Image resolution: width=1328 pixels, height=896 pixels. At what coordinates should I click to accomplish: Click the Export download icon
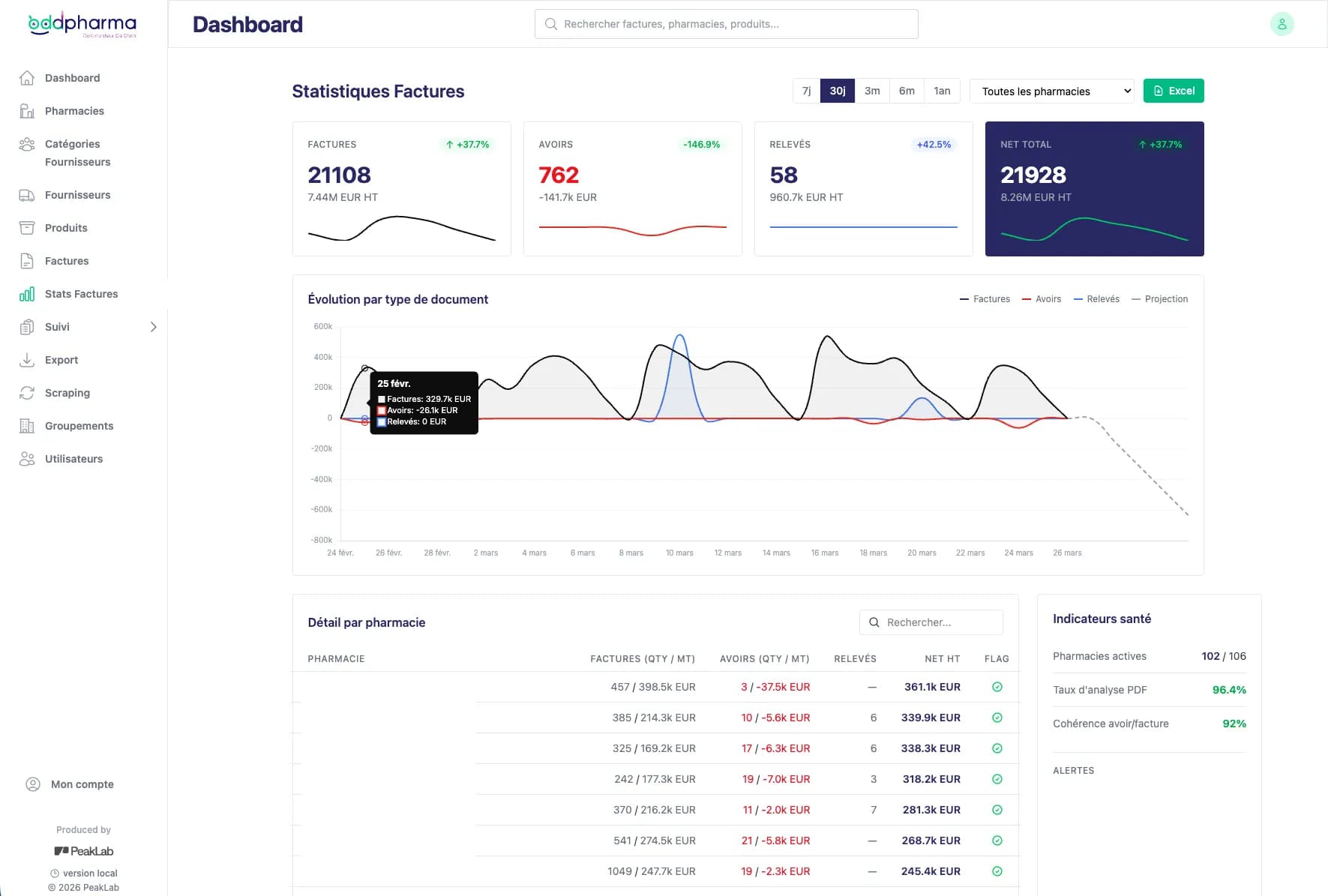click(x=27, y=360)
